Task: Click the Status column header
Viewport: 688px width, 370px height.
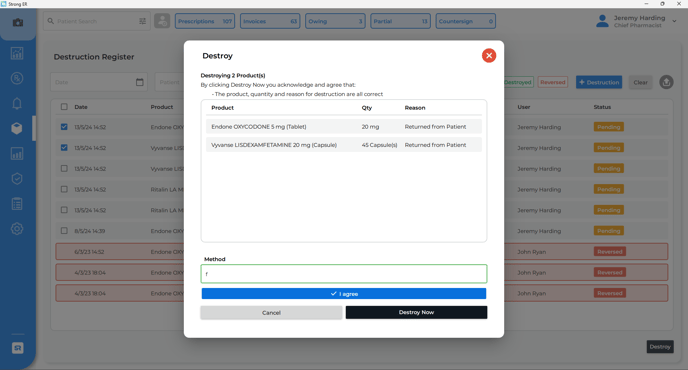Action: pos(602,107)
